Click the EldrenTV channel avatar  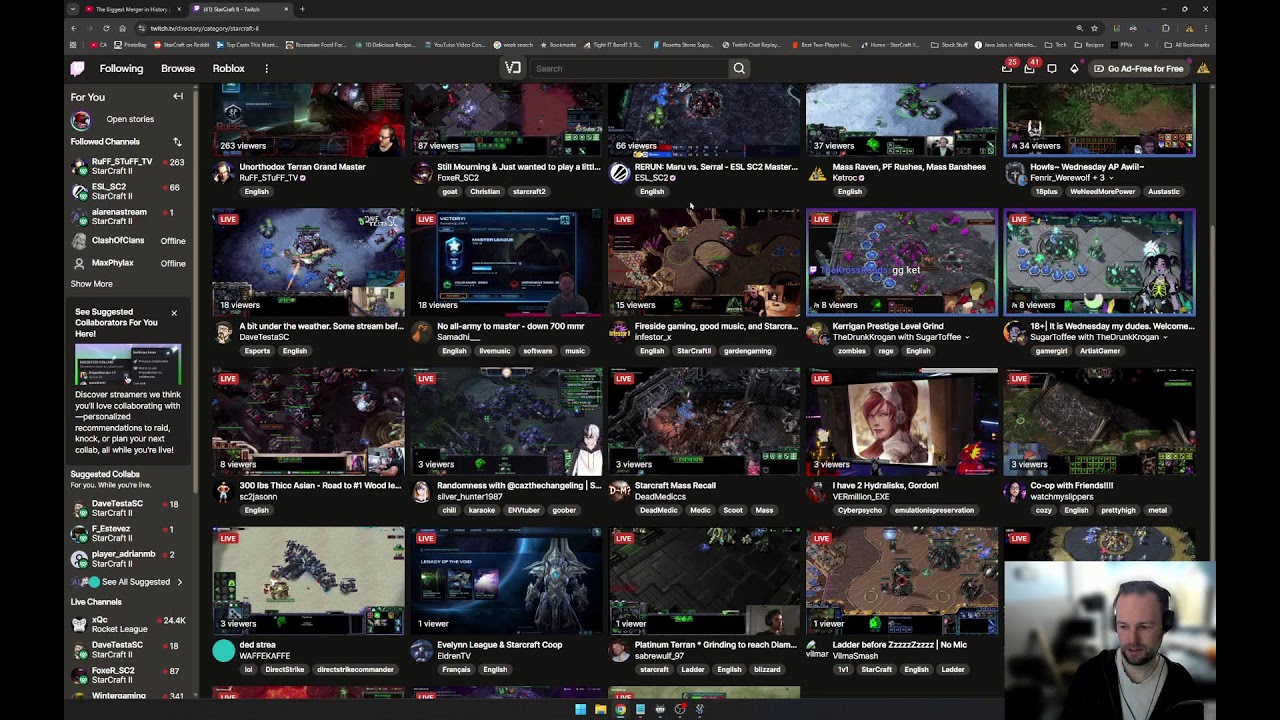(x=421, y=651)
